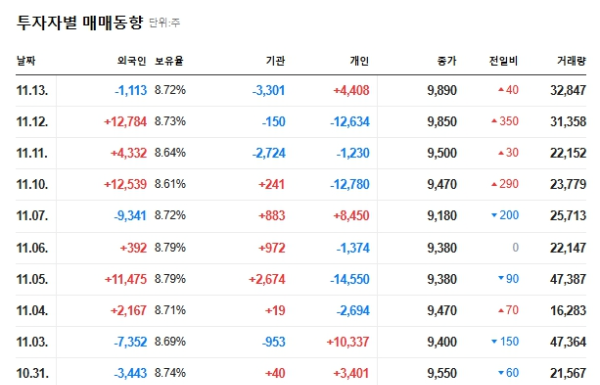
Task: Click institution value +883
Action: (272, 216)
